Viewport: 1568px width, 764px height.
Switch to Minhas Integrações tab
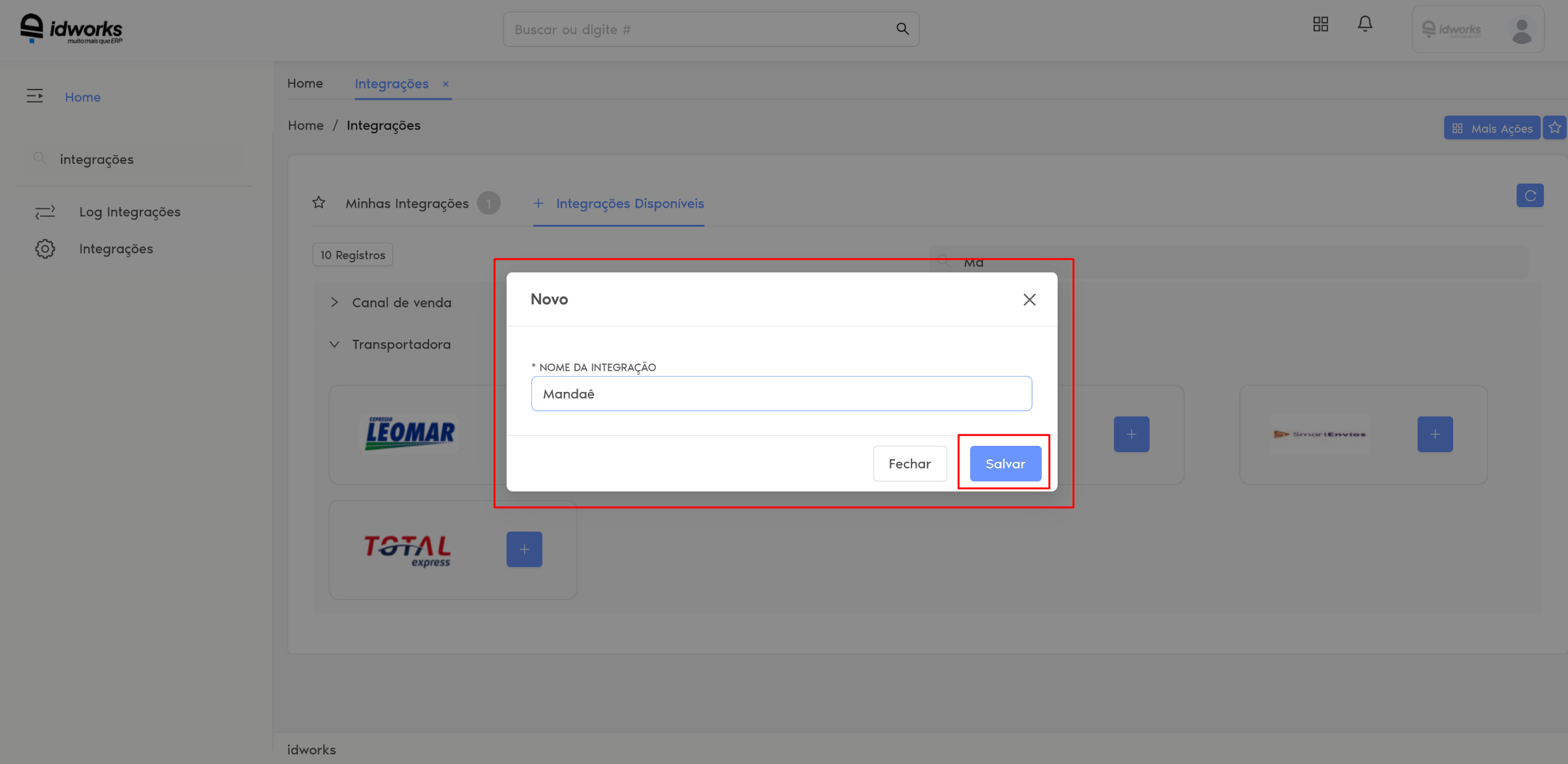(407, 204)
